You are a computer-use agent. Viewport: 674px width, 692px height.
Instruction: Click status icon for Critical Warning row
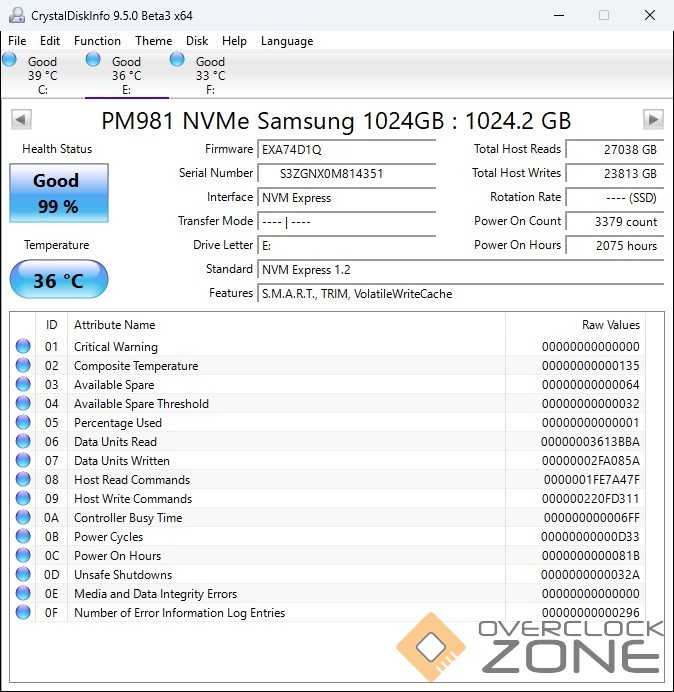23,346
